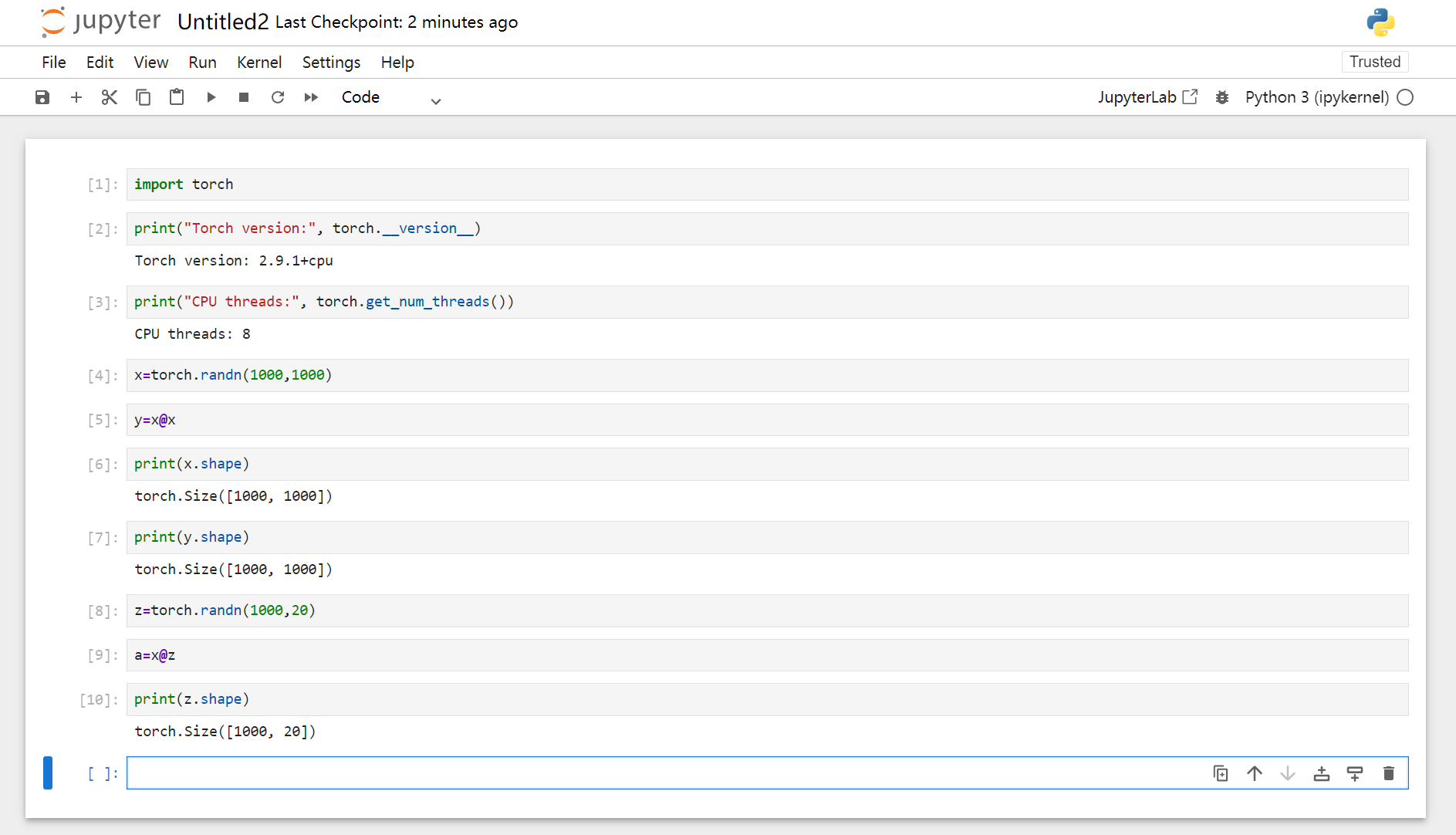The width and height of the screenshot is (1456, 835).
Task: Open the Settings menu
Action: click(331, 63)
